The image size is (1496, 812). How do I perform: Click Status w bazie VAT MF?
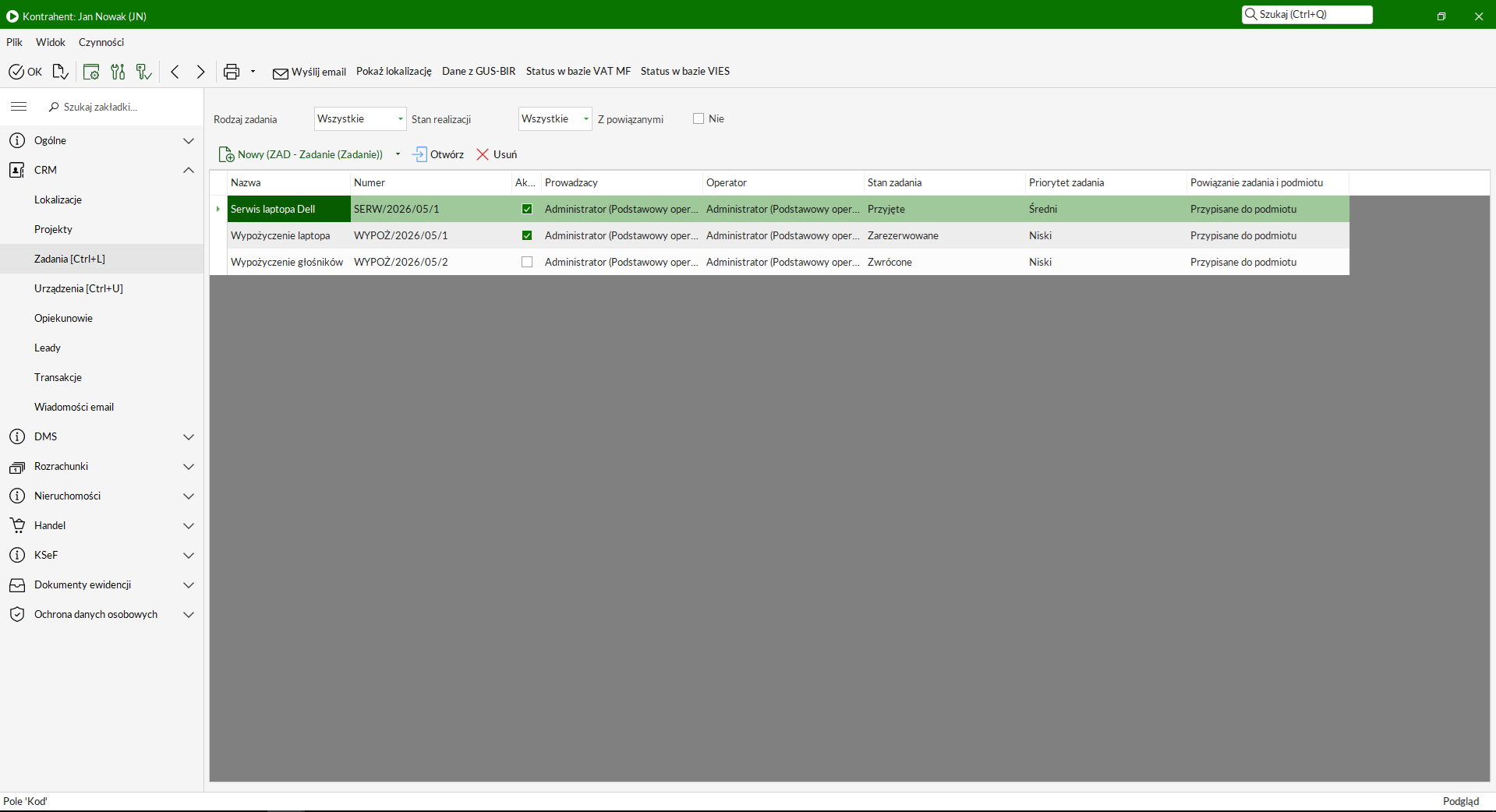click(578, 71)
